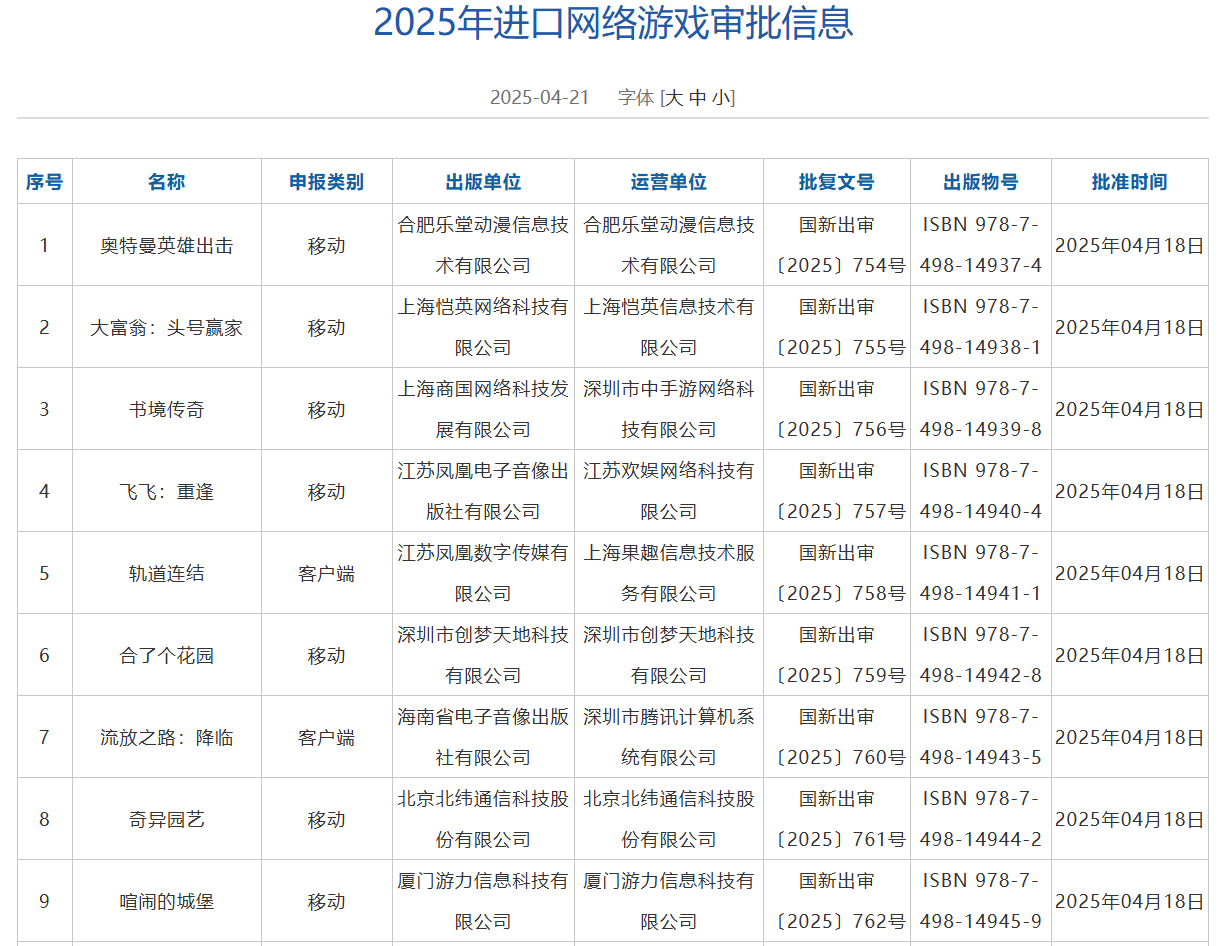Click the 运营单位 column header
The width and height of the screenshot is (1219, 946).
point(669,182)
